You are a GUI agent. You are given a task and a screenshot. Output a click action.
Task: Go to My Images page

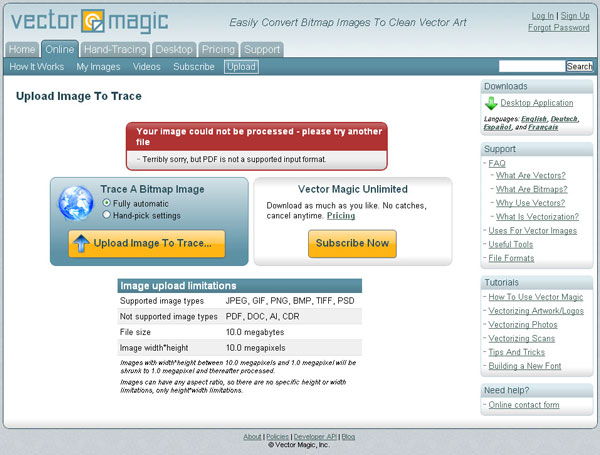click(98, 67)
